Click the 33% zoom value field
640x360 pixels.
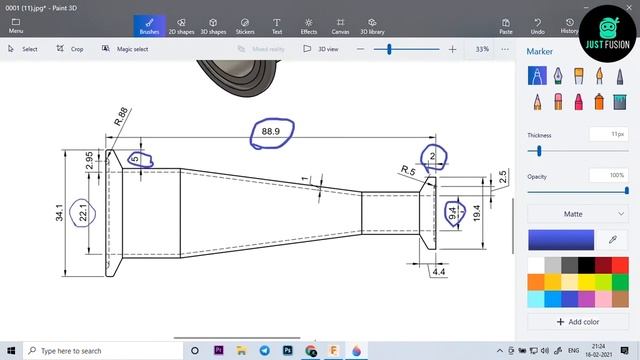(x=482, y=49)
